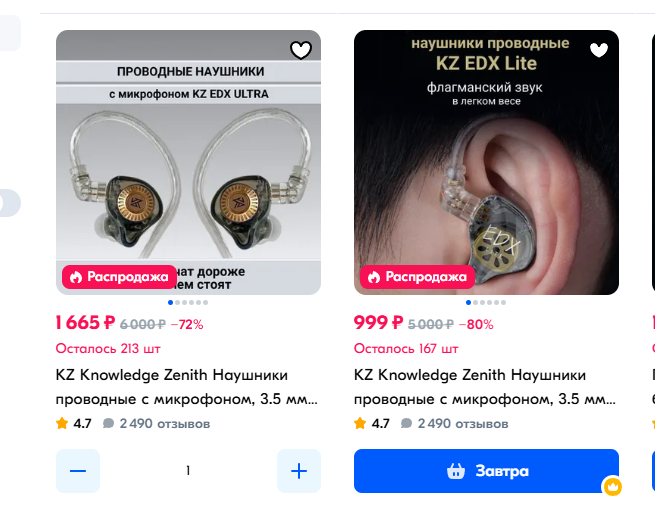The height and width of the screenshot is (508, 655).
Task: Click the Распродажа badge on EDX ULTRA
Action: click(x=119, y=277)
